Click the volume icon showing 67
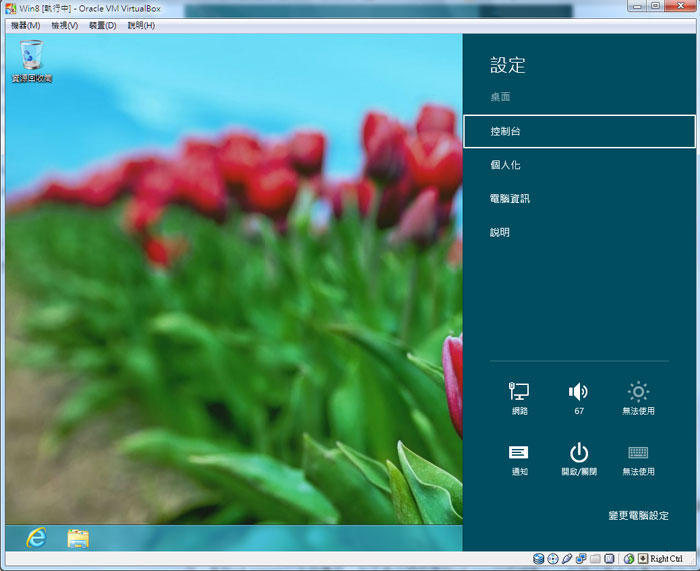700x571 pixels. [x=579, y=398]
